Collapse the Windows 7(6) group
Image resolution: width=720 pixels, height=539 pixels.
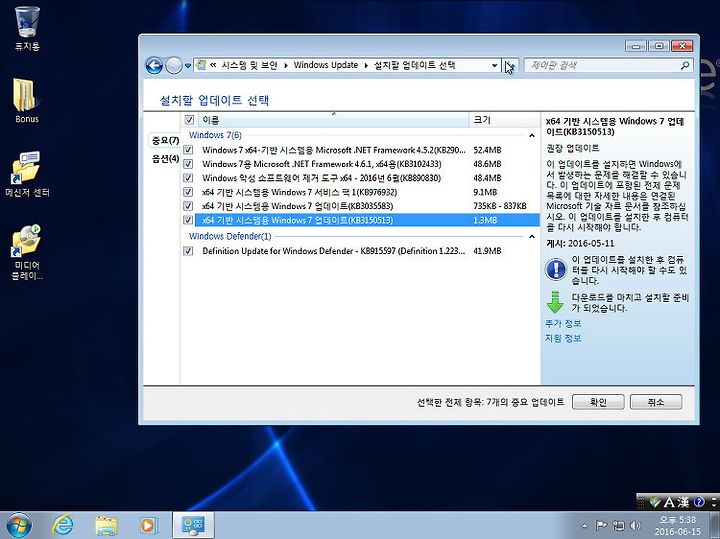click(532, 135)
